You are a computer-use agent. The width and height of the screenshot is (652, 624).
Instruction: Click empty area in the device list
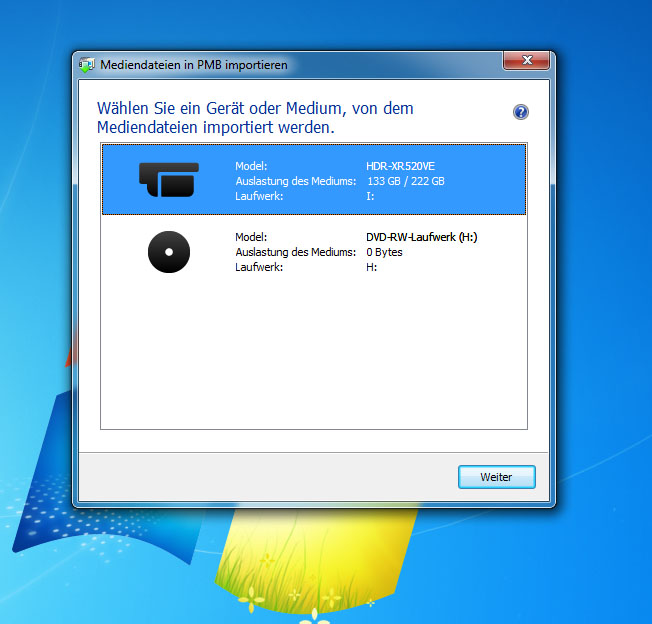click(314, 360)
